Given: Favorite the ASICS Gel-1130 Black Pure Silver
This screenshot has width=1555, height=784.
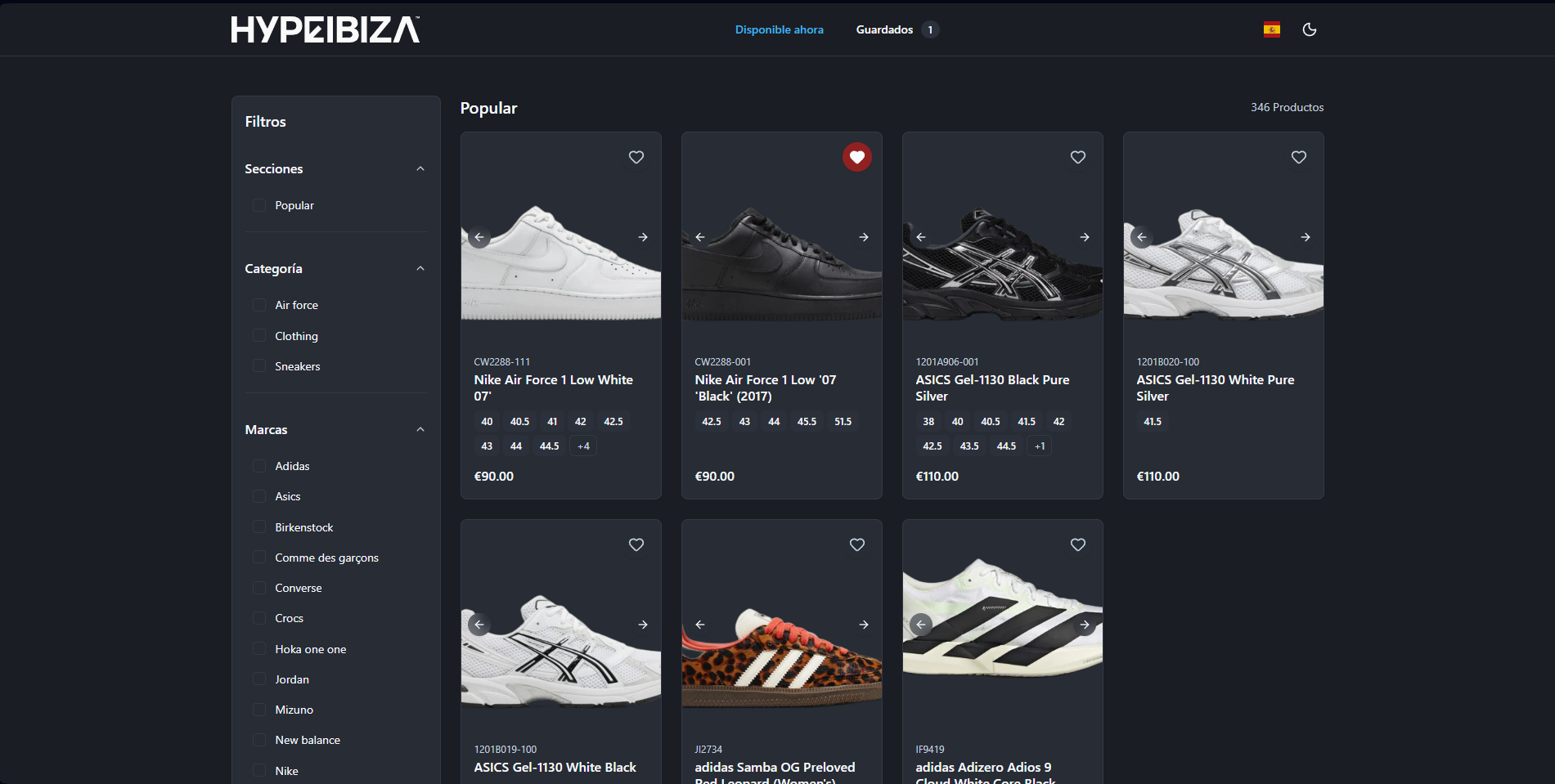Looking at the screenshot, I should [1077, 157].
